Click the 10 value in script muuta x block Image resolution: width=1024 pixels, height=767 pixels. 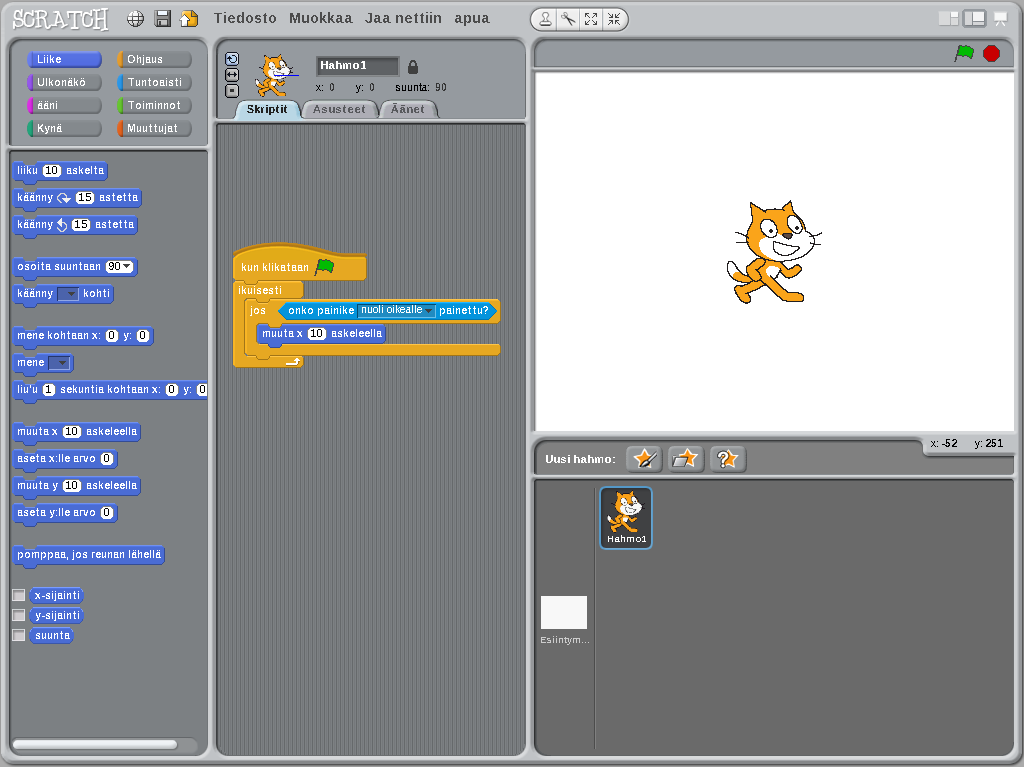[x=316, y=333]
